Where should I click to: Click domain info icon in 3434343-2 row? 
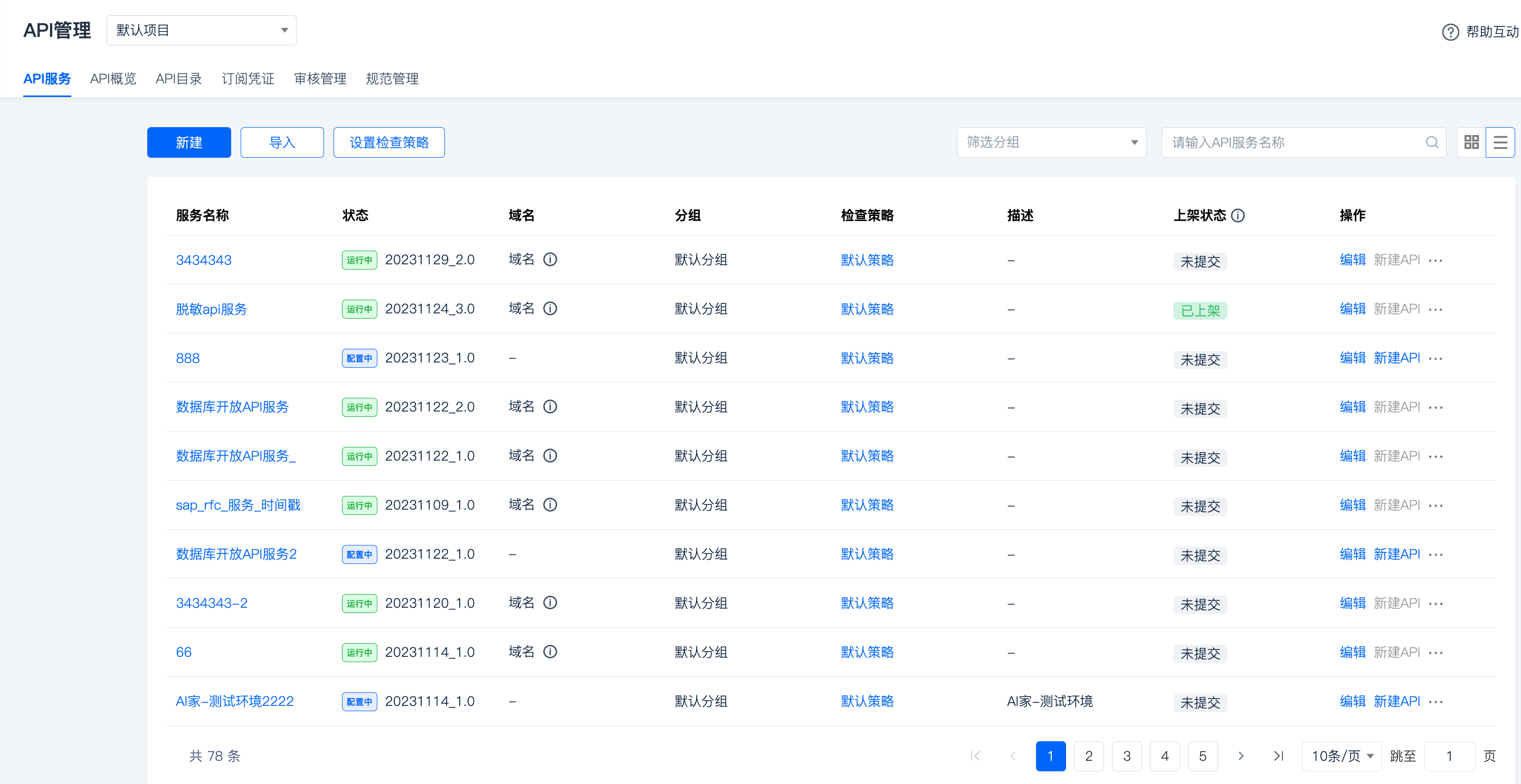(x=550, y=603)
